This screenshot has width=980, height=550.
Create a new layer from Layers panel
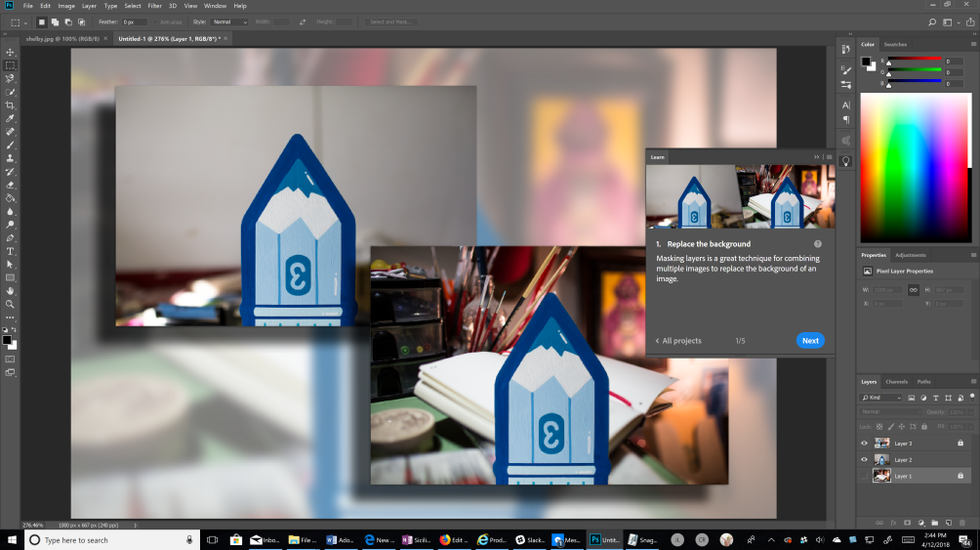pyautogui.click(x=948, y=522)
